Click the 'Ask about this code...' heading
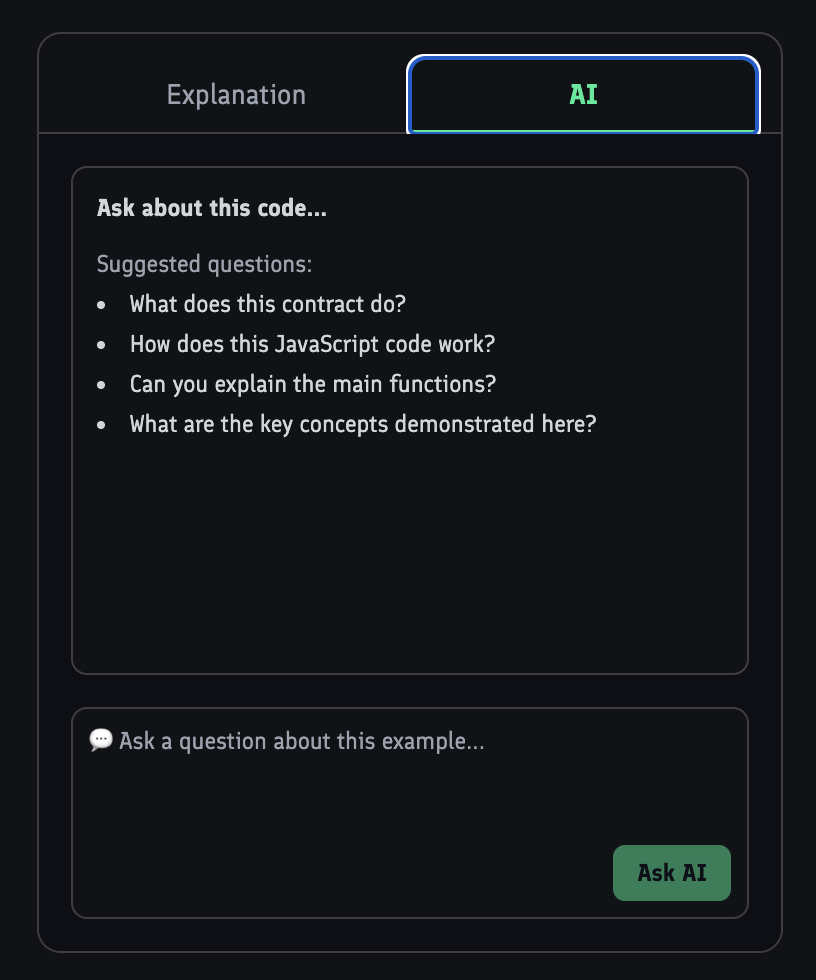Screen dimensions: 816x980 [211, 209]
